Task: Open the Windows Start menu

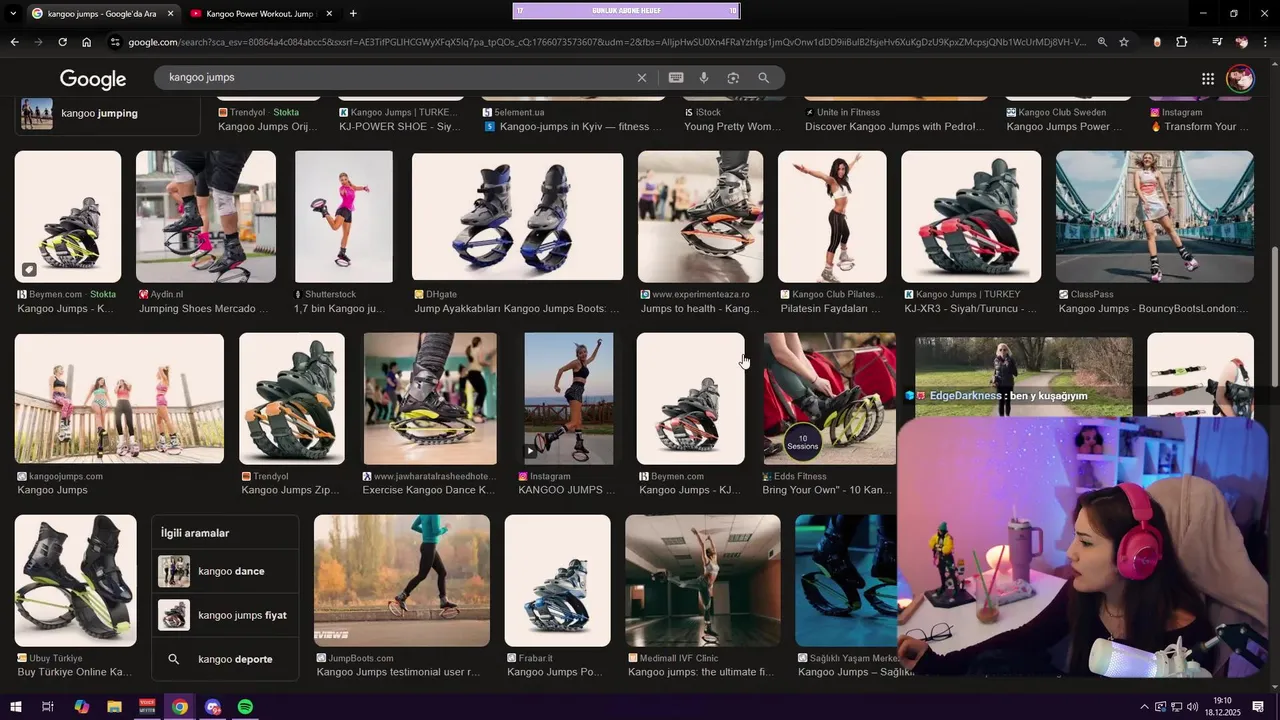Action: (x=15, y=707)
